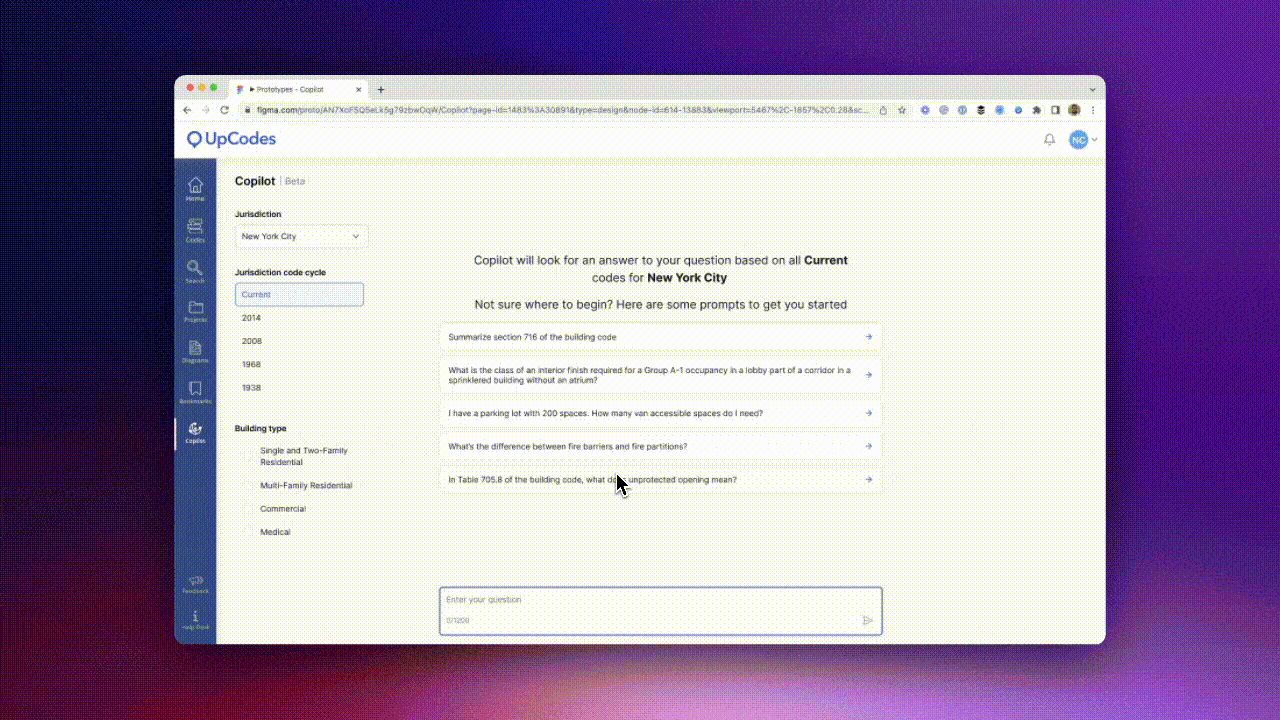Click the send arrow in question box
Screen dimensions: 1280x720
click(867, 620)
